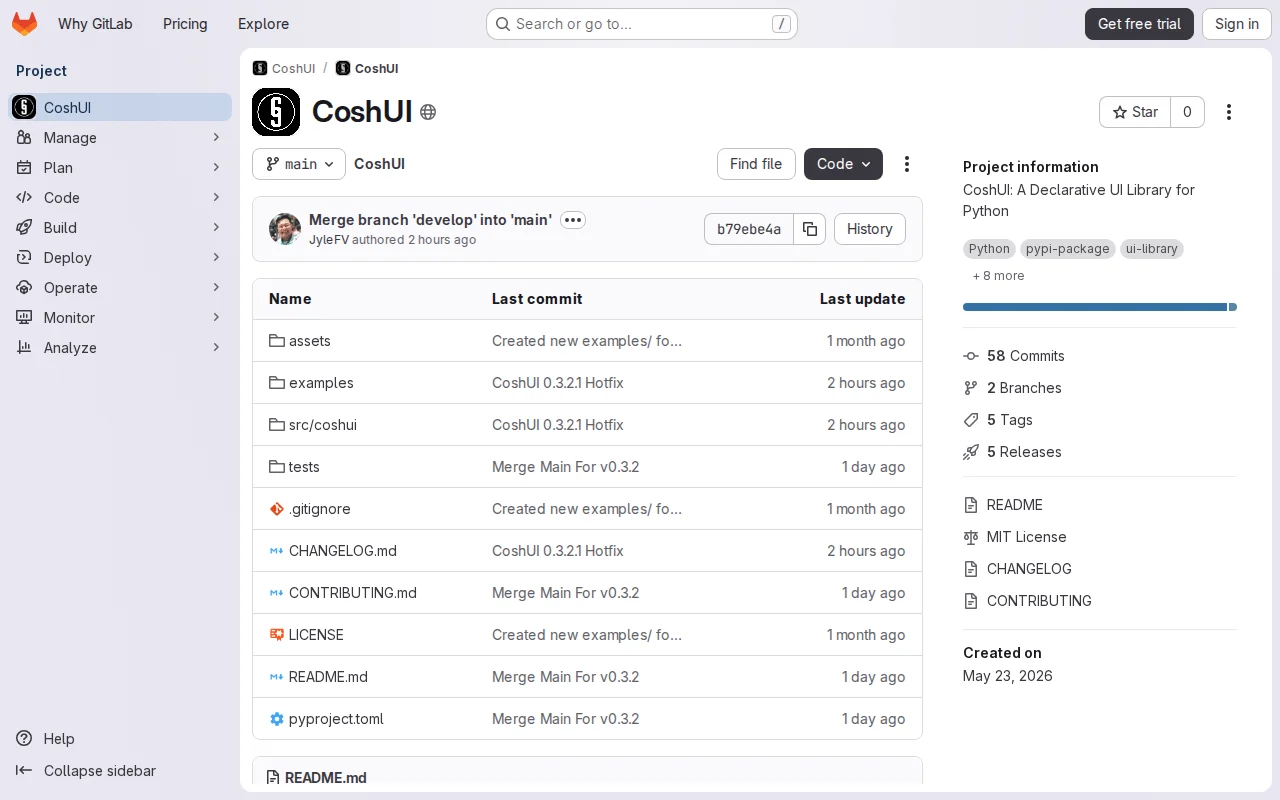Open the Why GitLab menu
The height and width of the screenshot is (800, 1280).
(x=95, y=24)
